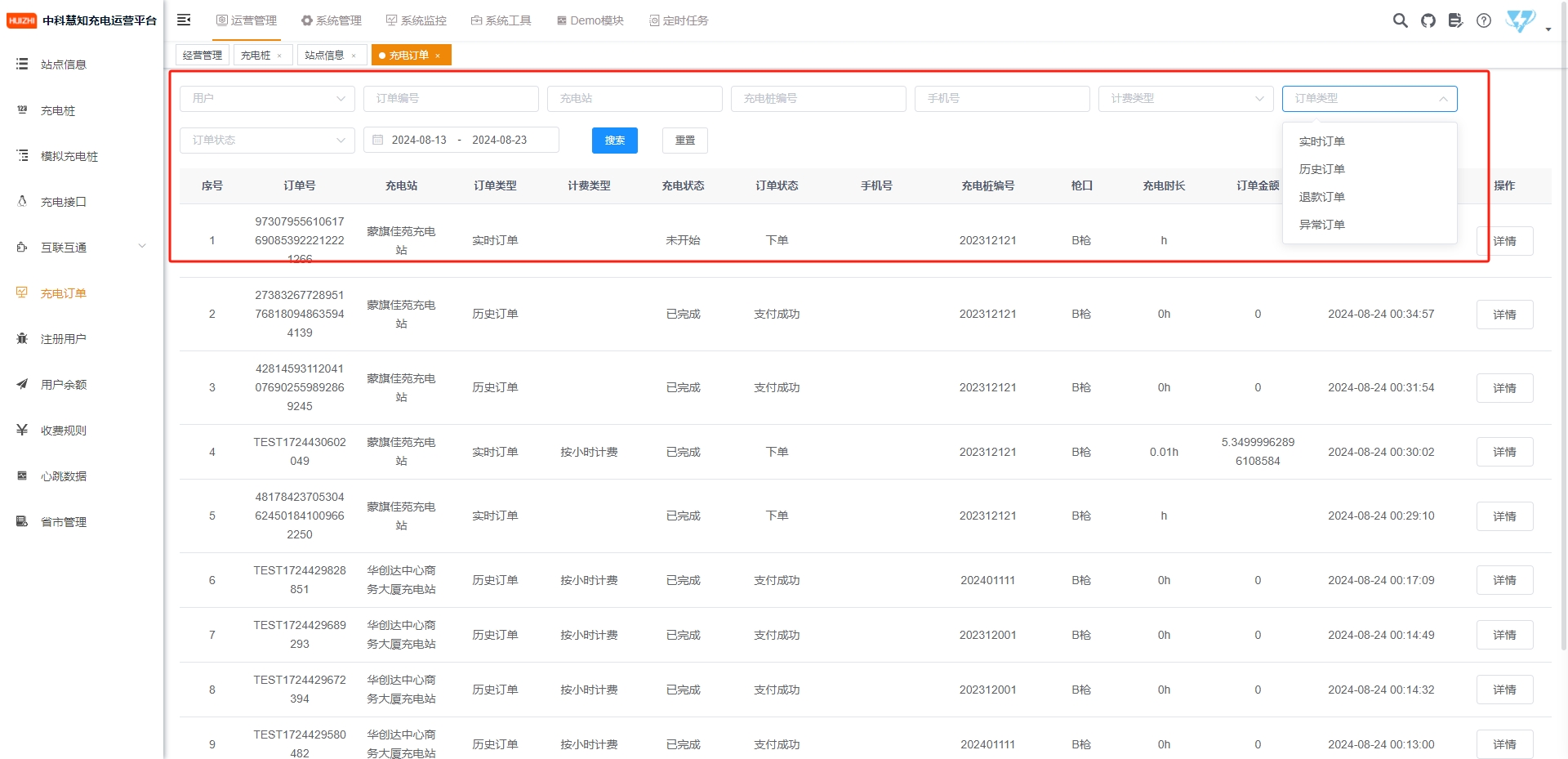Open the 用户 dropdown filter
This screenshot has width=1568, height=759.
[267, 98]
